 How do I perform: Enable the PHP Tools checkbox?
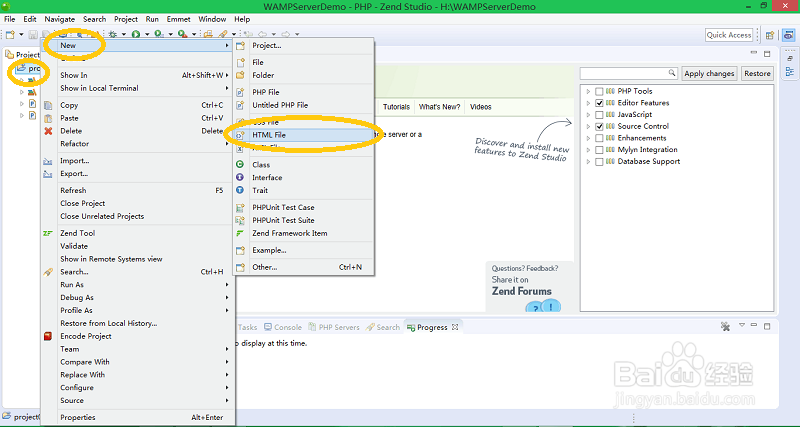pos(599,91)
